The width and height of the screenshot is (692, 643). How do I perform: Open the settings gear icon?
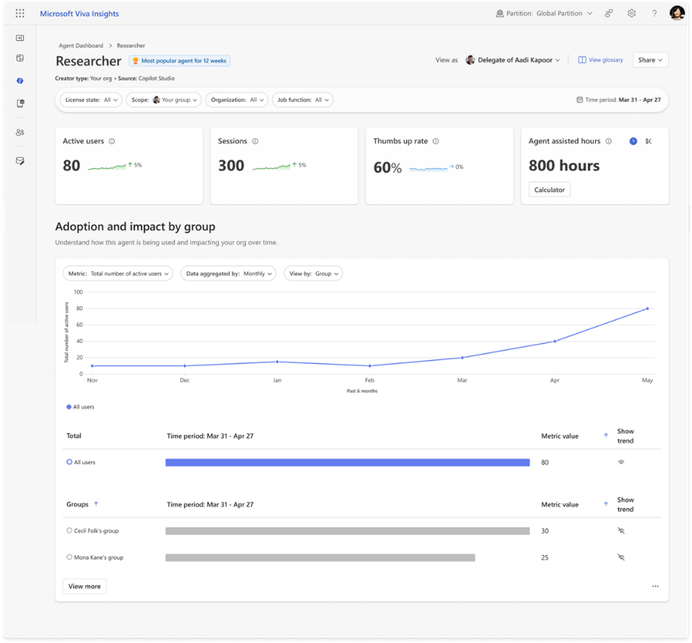[x=632, y=13]
